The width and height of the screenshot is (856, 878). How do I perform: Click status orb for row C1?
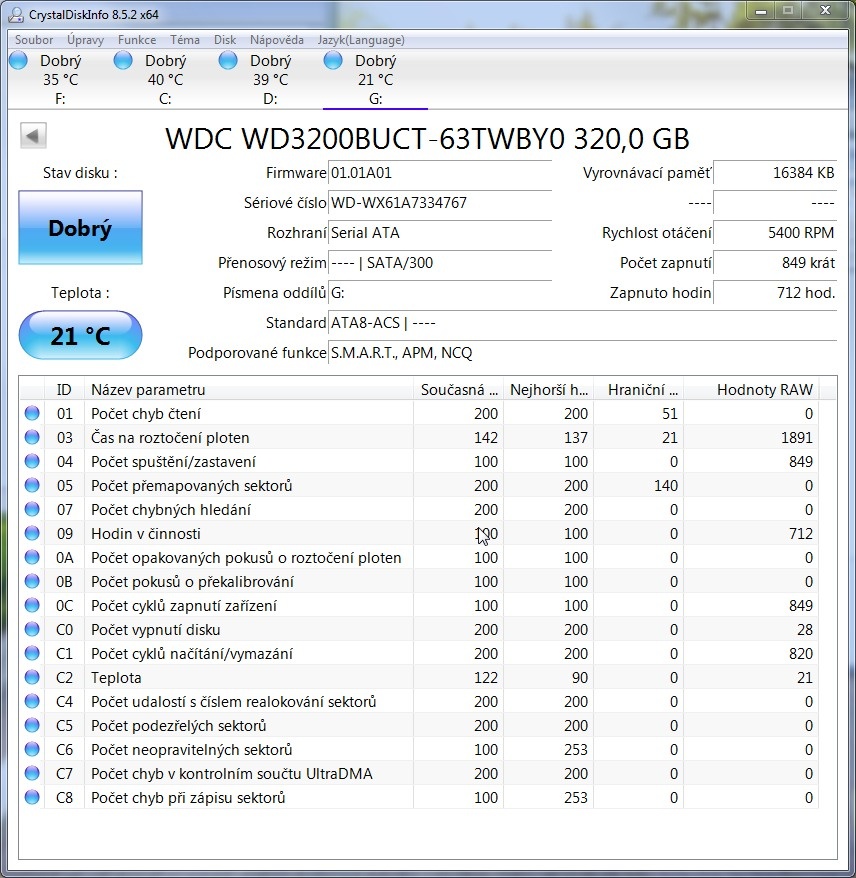coord(32,653)
